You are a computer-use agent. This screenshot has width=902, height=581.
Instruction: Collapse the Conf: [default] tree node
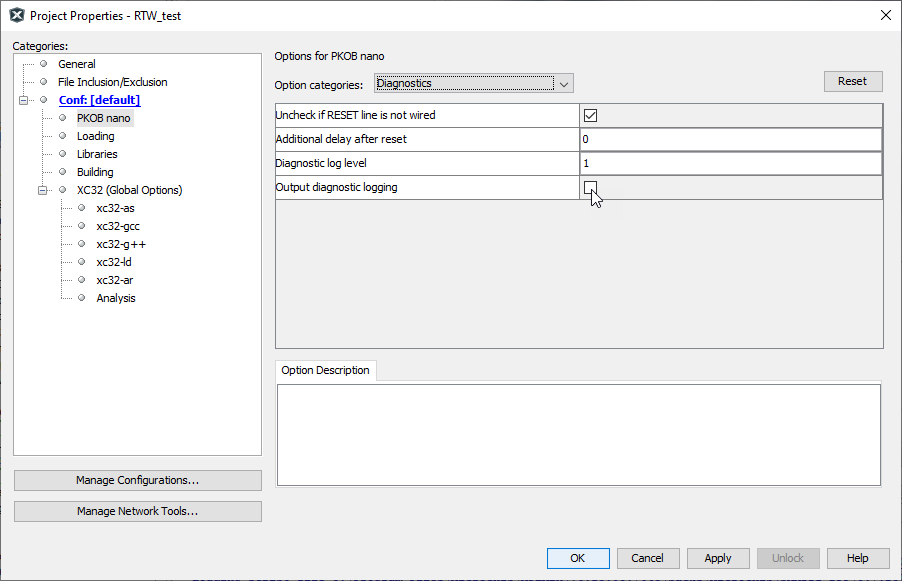[24, 100]
